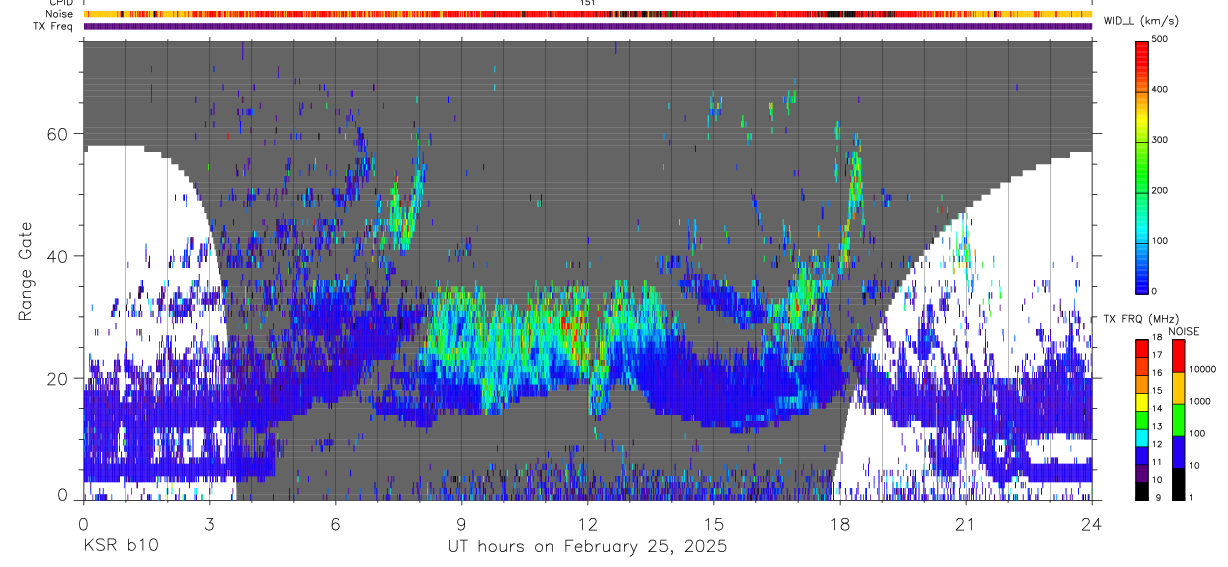
Task: Click the '3' hour tick on the UT axis
Action: (209, 524)
